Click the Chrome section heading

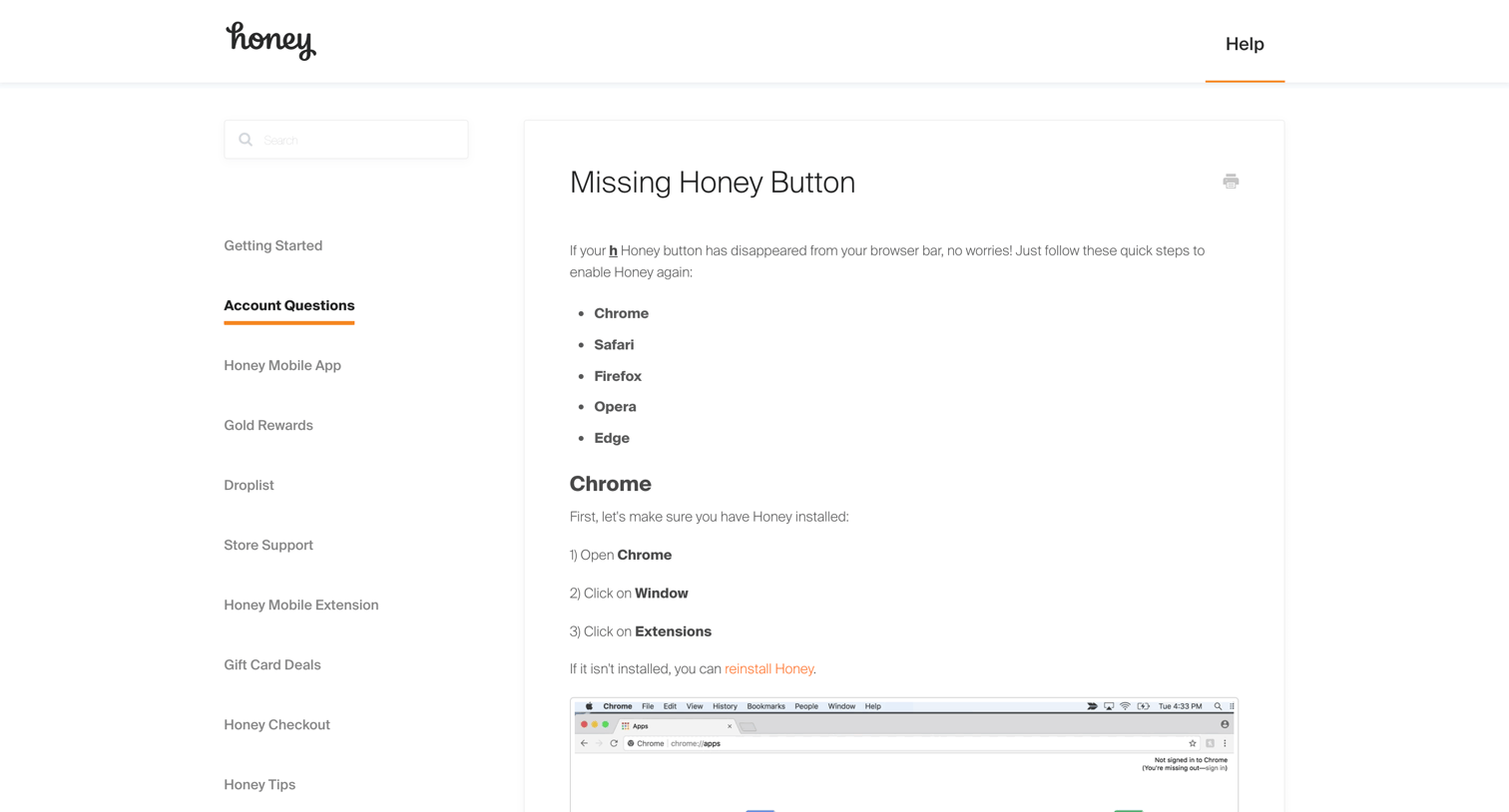coord(611,484)
